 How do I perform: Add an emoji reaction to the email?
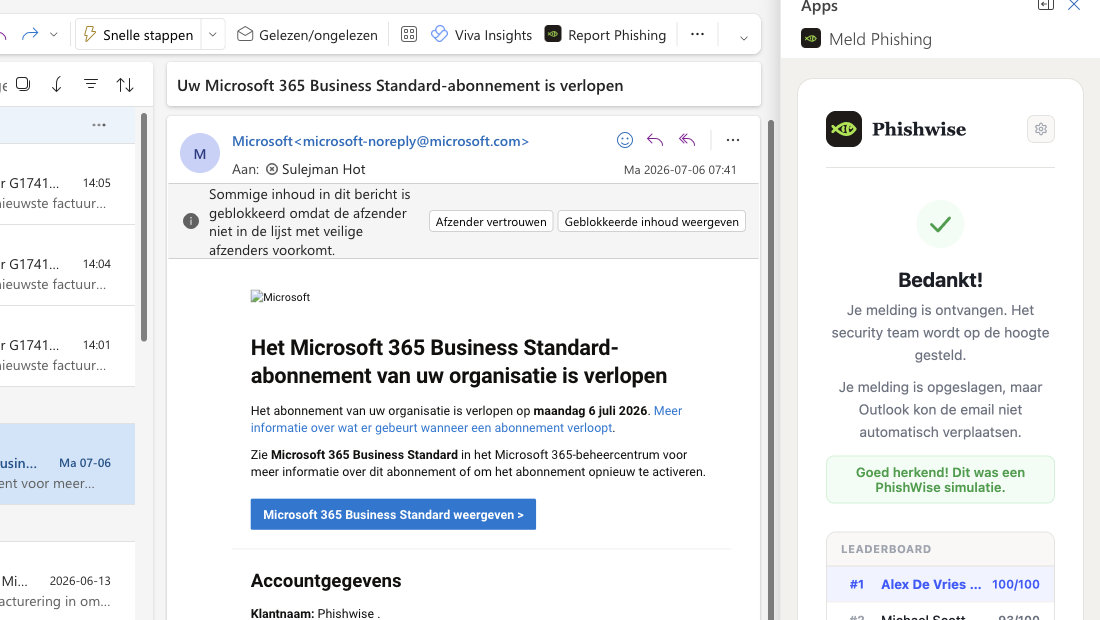pyautogui.click(x=624, y=140)
